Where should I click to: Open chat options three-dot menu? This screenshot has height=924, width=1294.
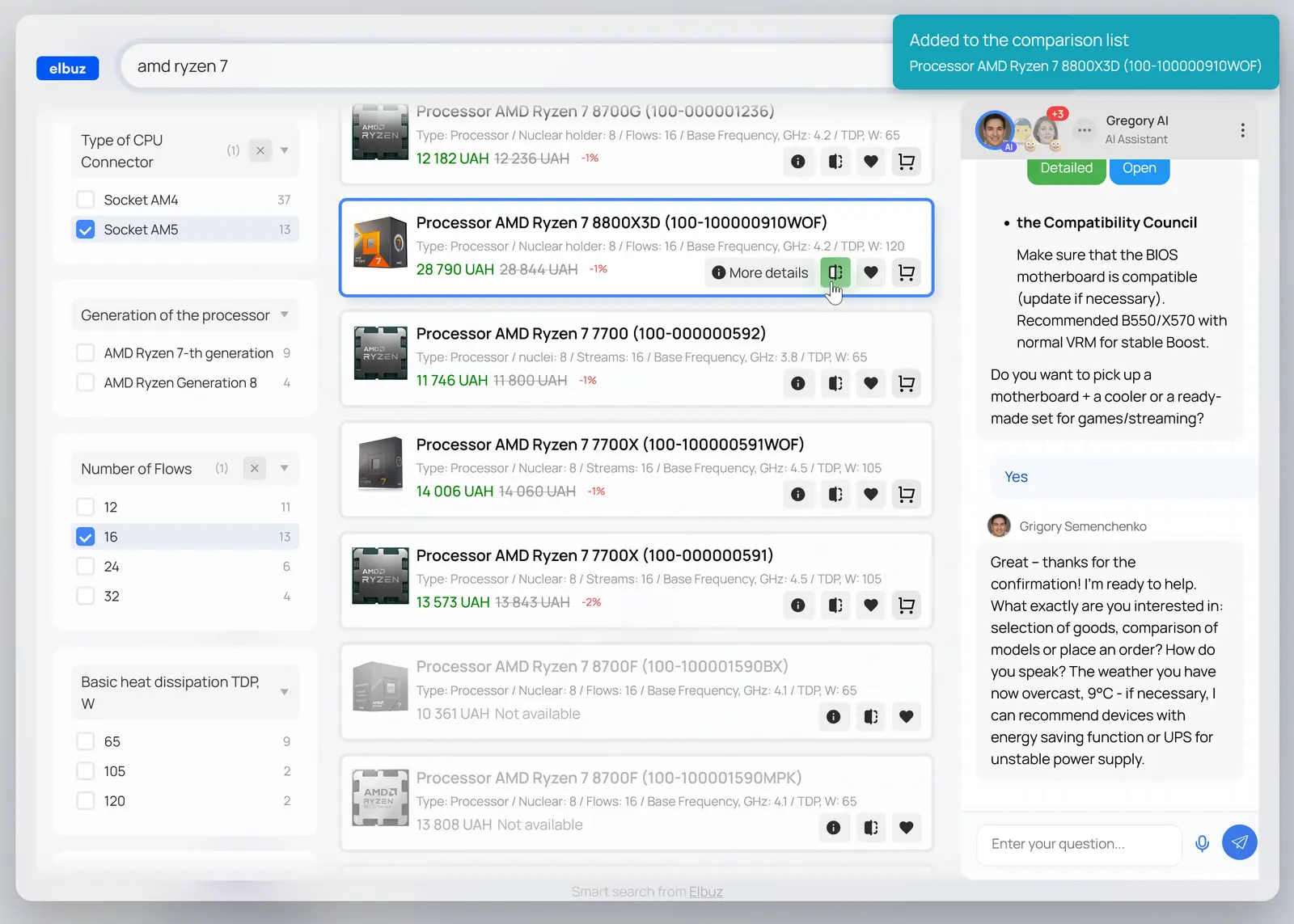coord(1242,130)
